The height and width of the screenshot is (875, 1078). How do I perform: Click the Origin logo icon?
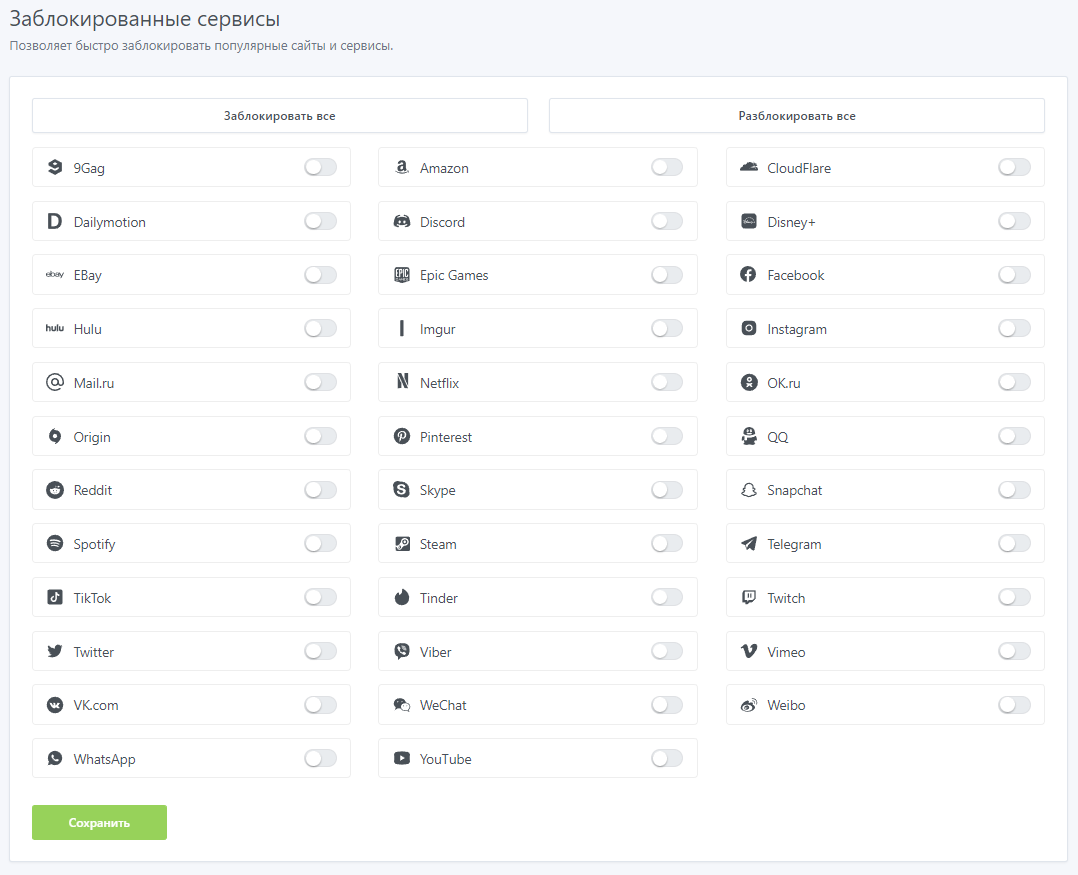pos(55,436)
